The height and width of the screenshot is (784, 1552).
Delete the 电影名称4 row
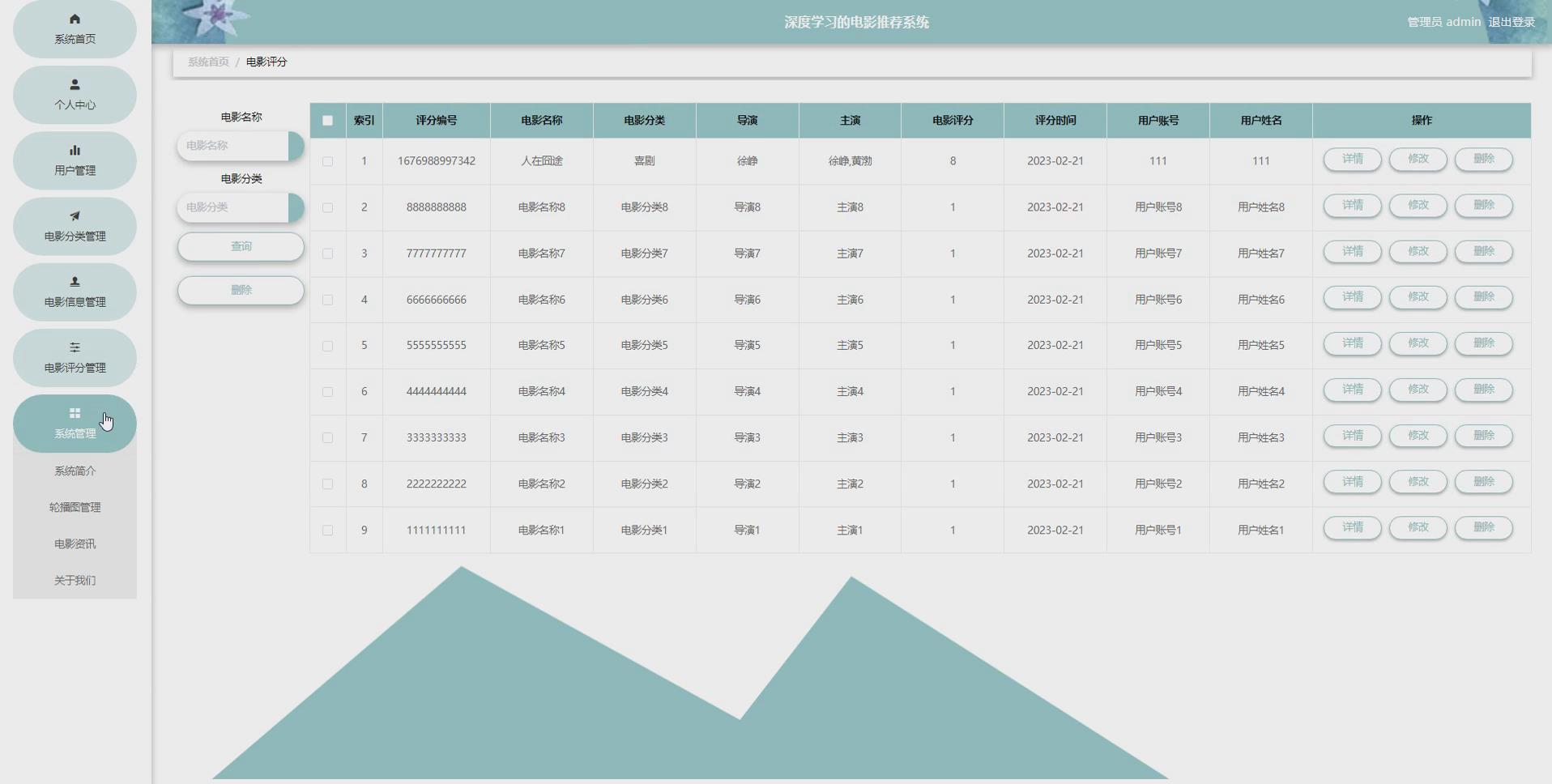(1483, 390)
